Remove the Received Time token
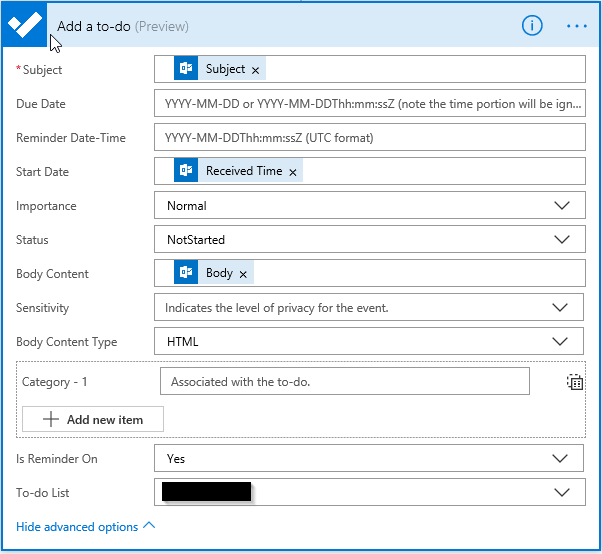602x554 pixels. pos(292,172)
